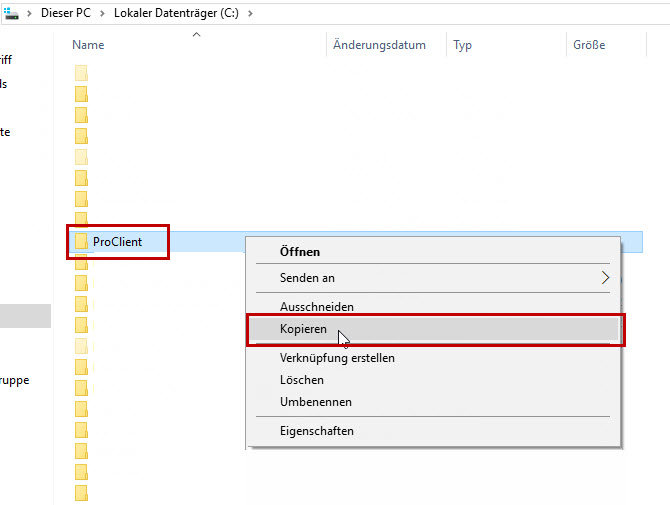Sort files by the Größe column
Viewport: 670px width, 505px height.
coord(589,45)
